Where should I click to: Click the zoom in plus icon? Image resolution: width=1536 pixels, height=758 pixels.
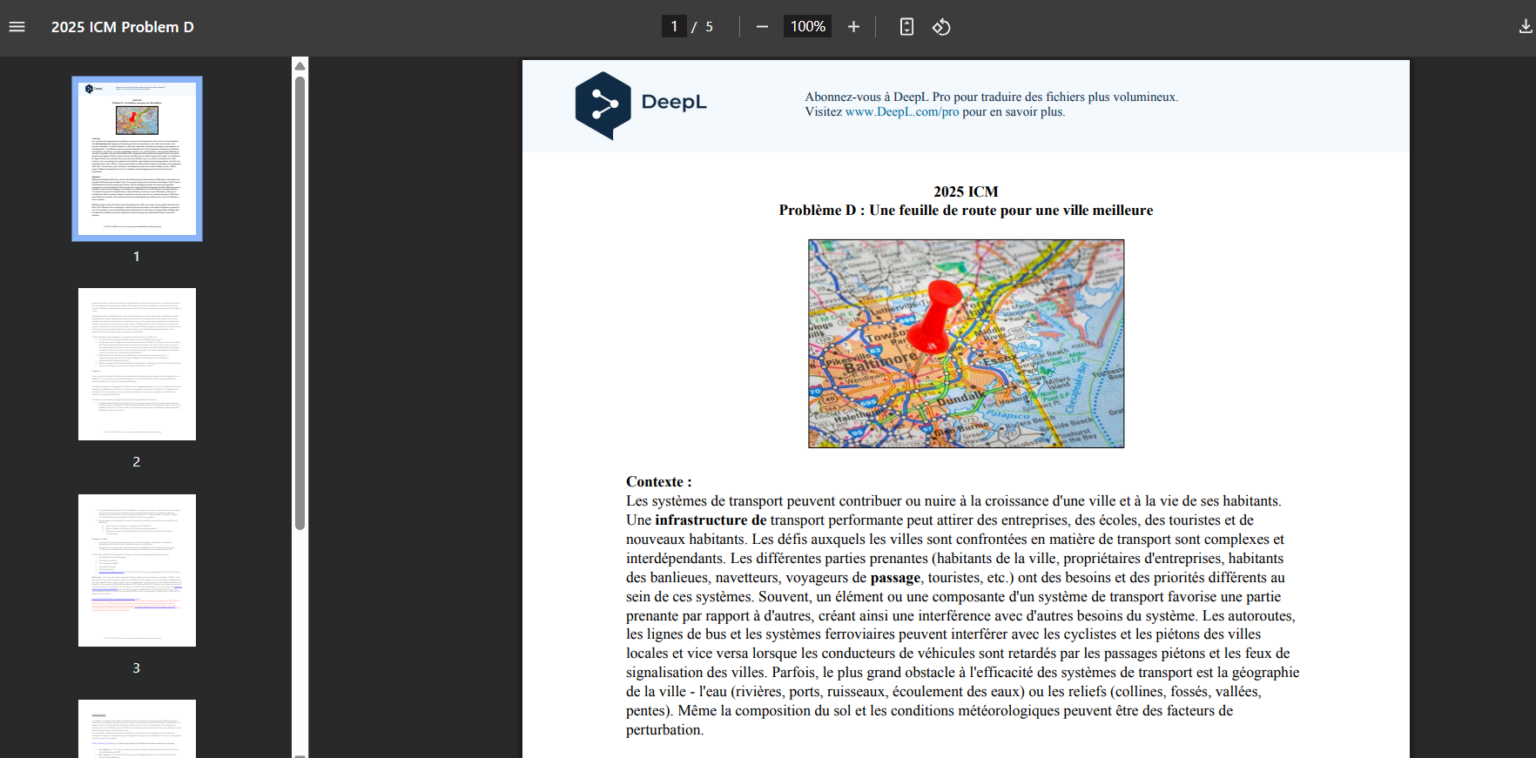(x=853, y=27)
